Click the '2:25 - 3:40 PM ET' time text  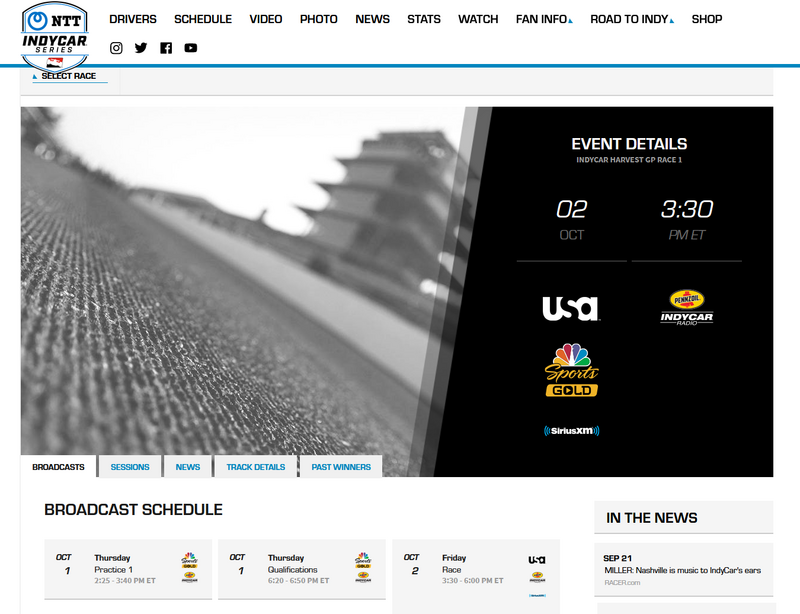pyautogui.click(x=125, y=580)
